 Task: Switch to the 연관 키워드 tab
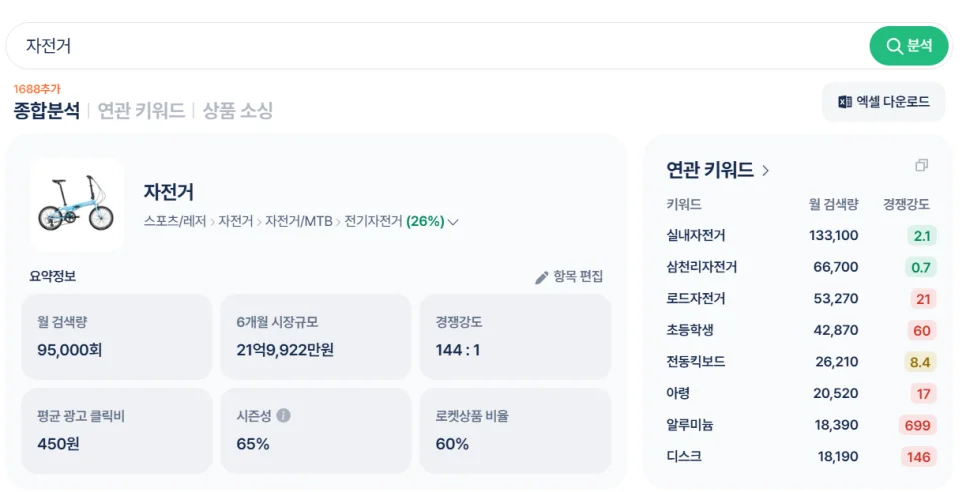tap(141, 111)
